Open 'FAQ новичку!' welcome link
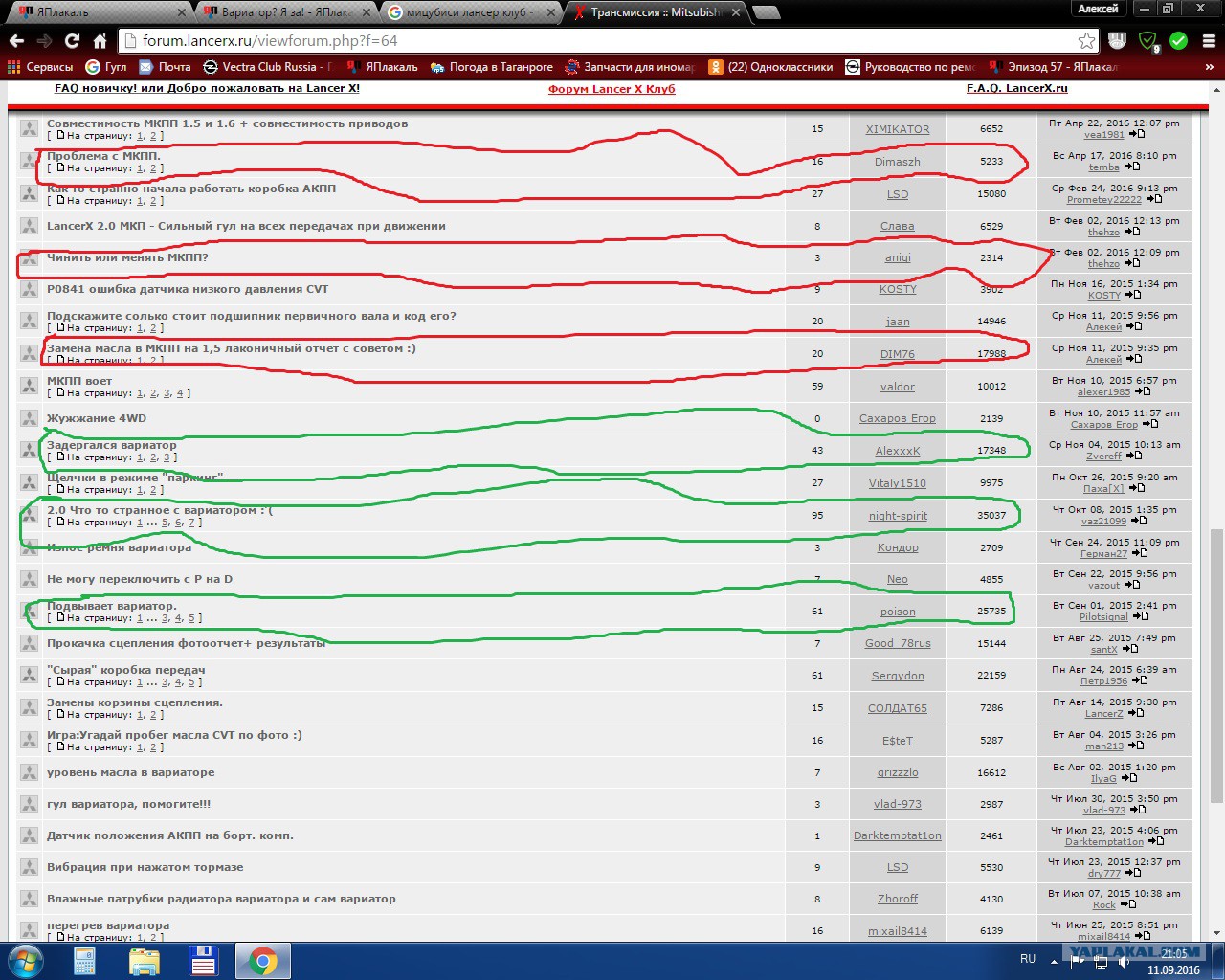1225x980 pixels. (x=207, y=88)
